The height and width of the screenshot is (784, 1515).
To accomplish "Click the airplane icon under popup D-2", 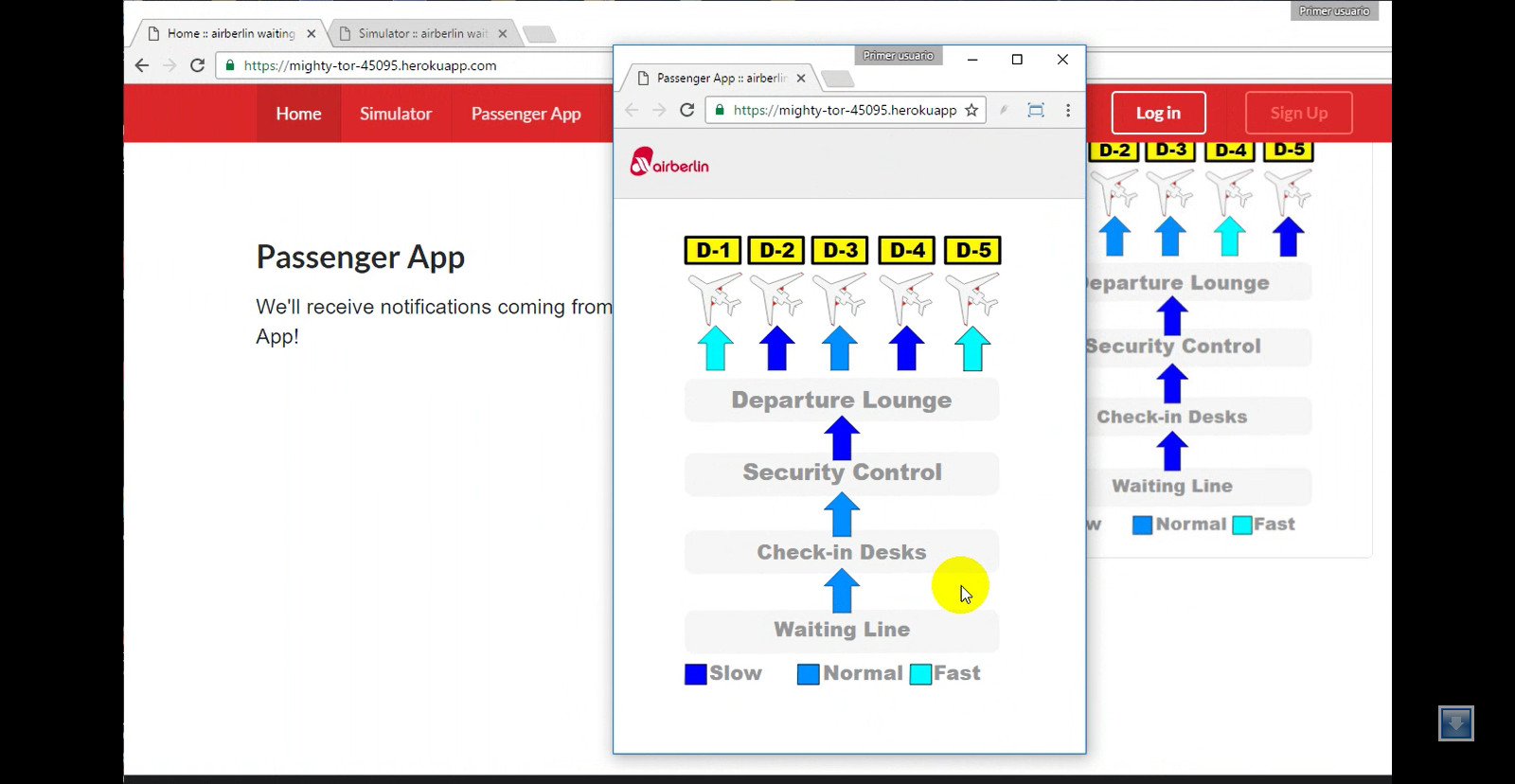I will point(776,297).
